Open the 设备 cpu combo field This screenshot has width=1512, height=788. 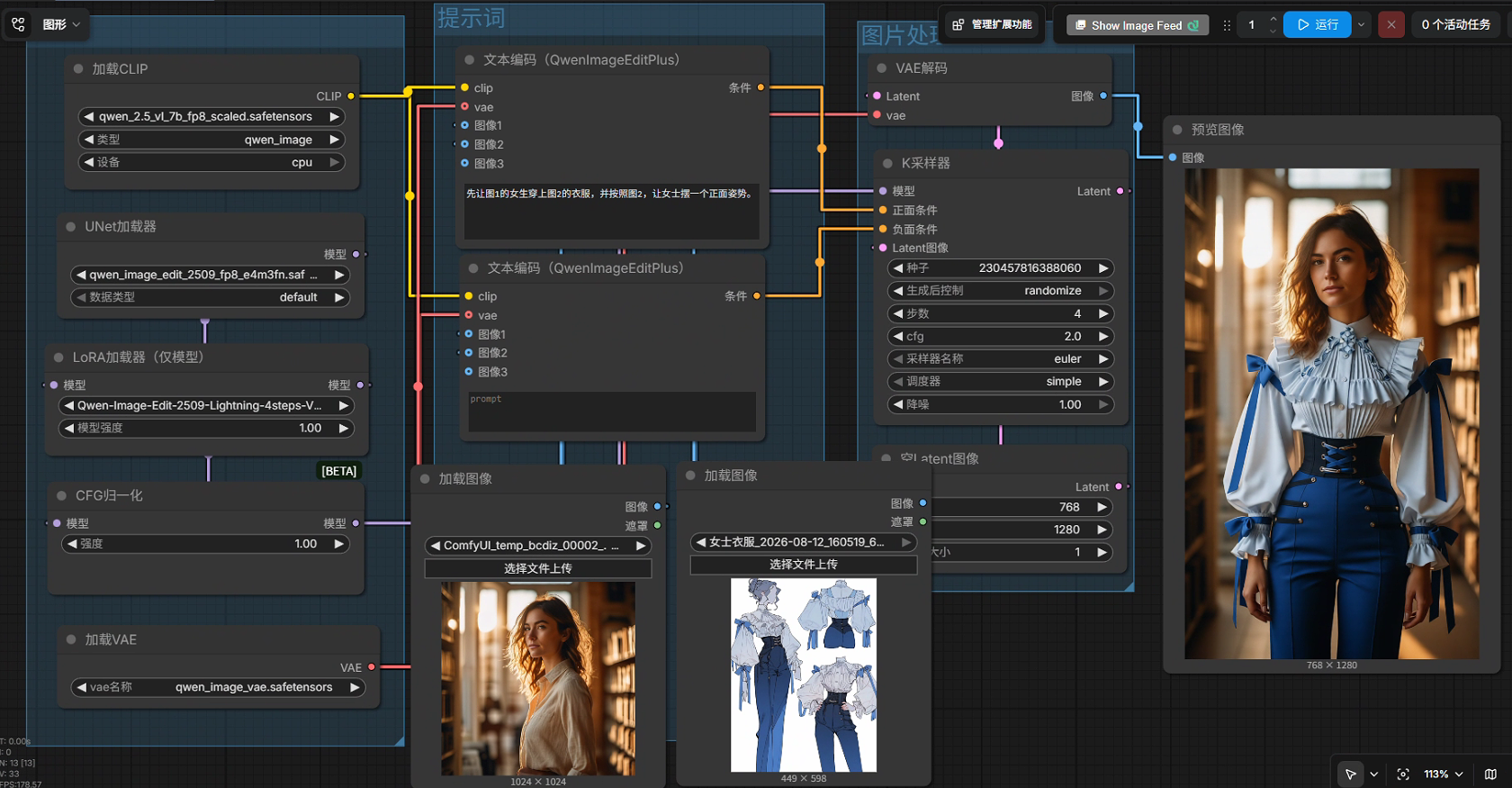point(211,162)
